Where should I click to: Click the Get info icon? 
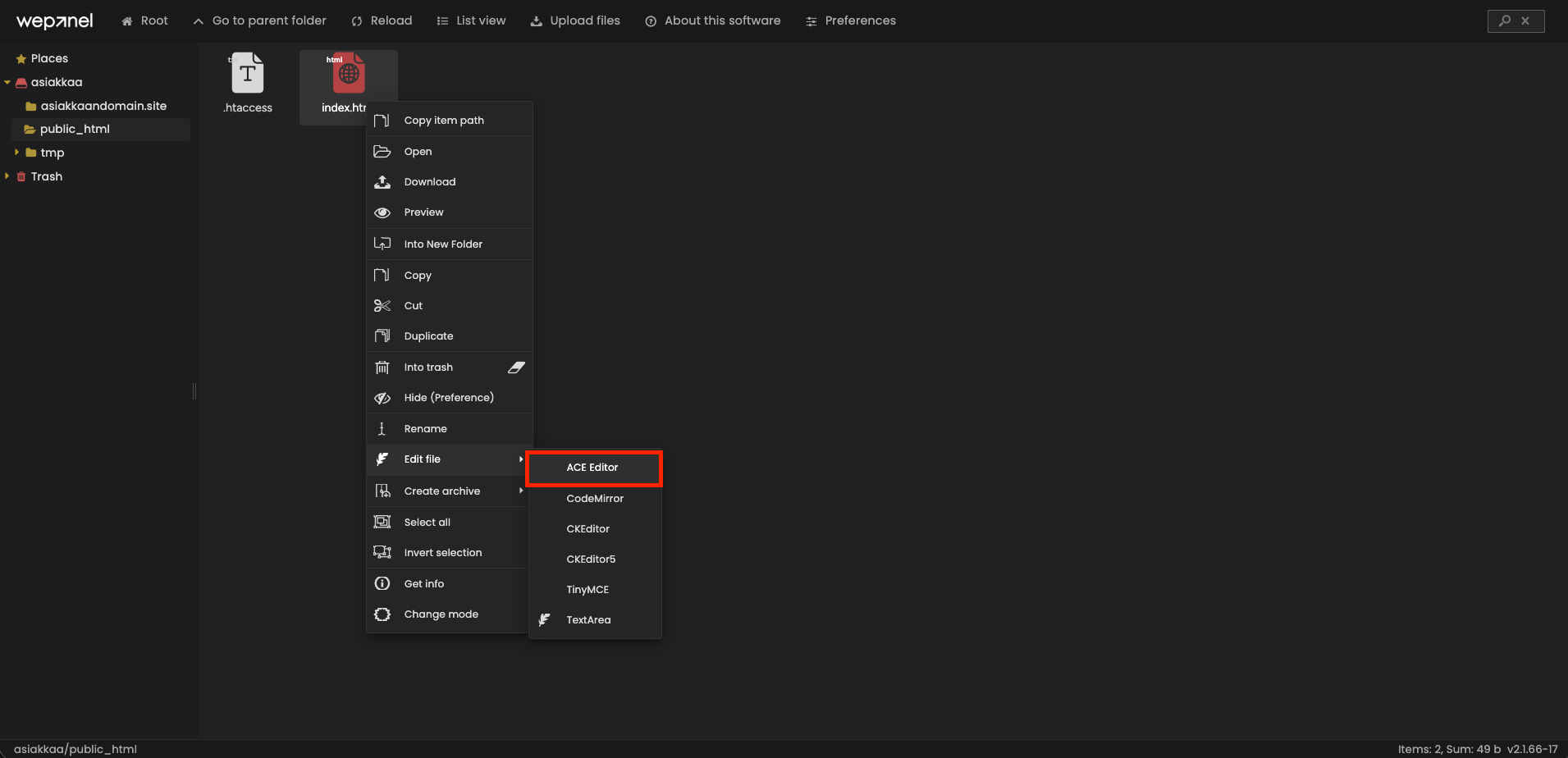tap(382, 584)
